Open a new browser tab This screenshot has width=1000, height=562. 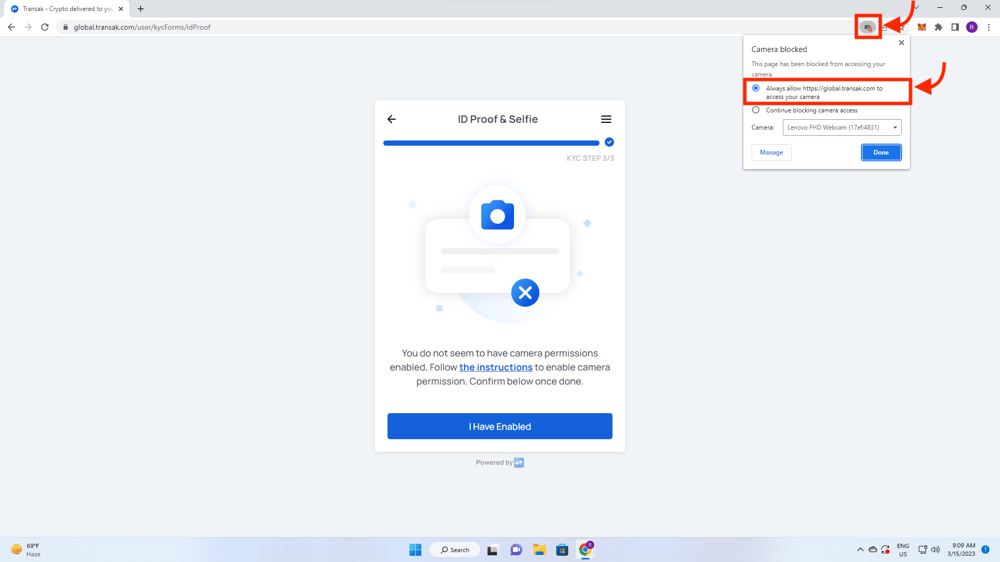[141, 9]
